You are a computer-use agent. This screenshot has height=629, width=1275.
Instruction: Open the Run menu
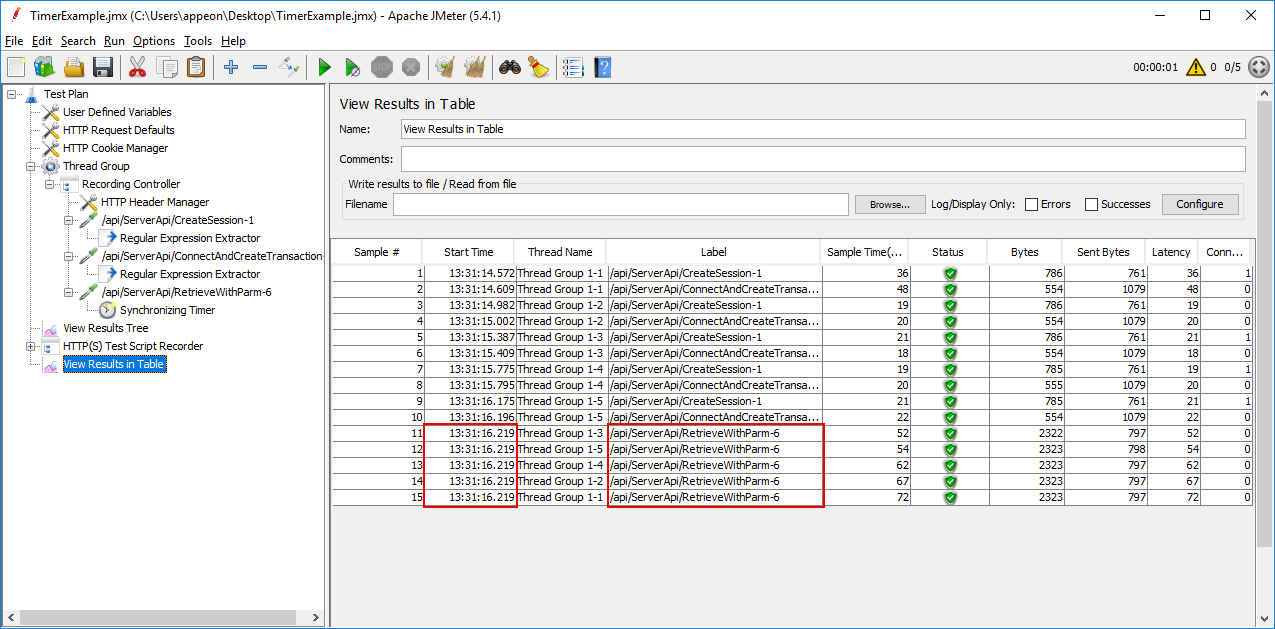coord(114,41)
